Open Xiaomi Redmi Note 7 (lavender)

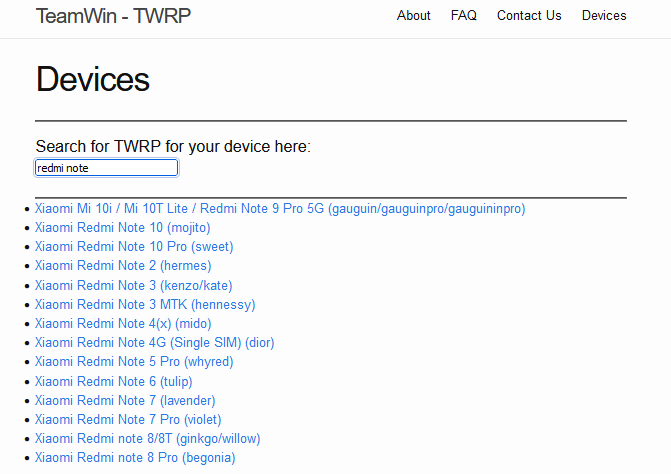pyautogui.click(x=125, y=401)
